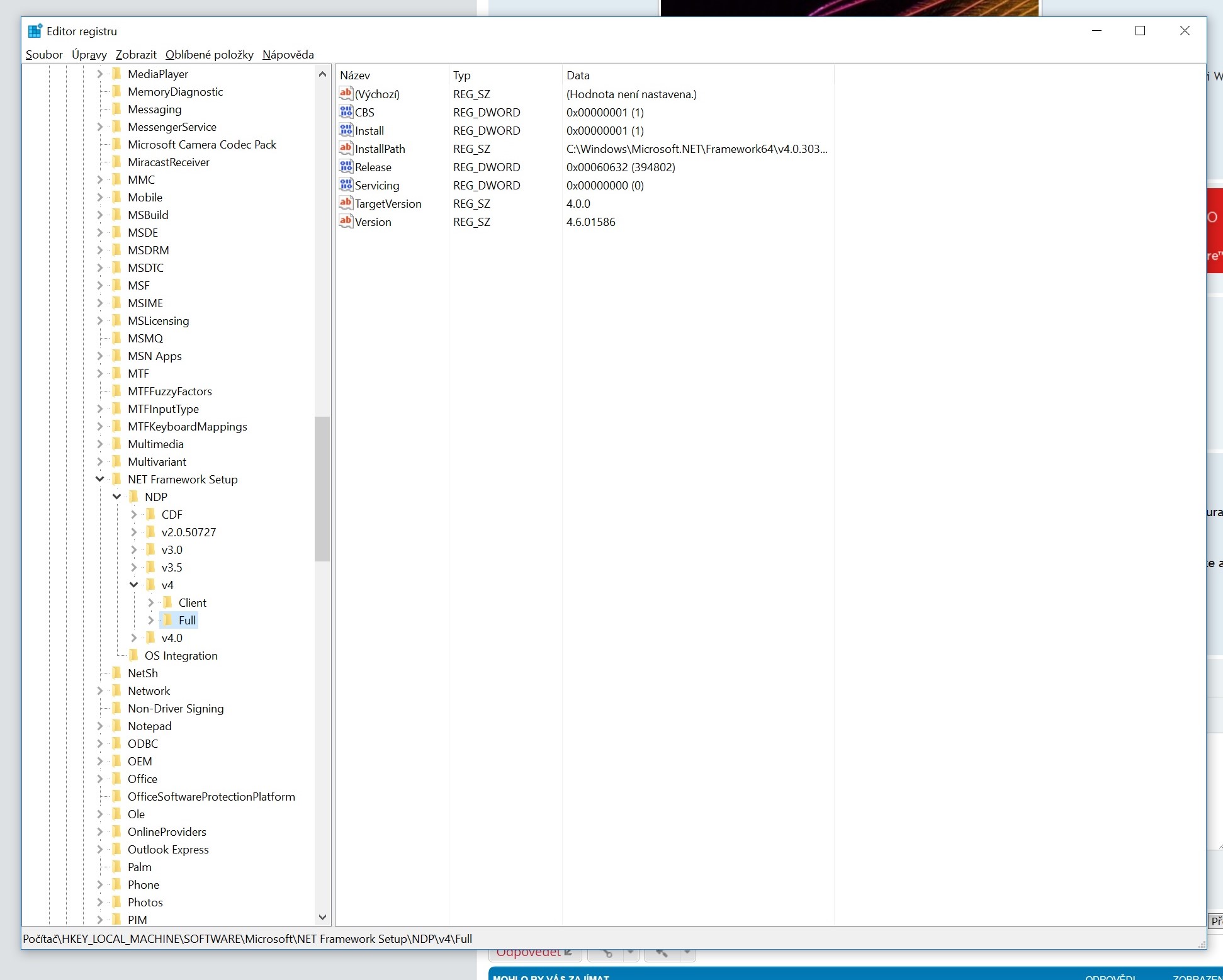This screenshot has width=1223, height=980.
Task: Click the DWORD icon beside Servicing
Action: coord(346,185)
